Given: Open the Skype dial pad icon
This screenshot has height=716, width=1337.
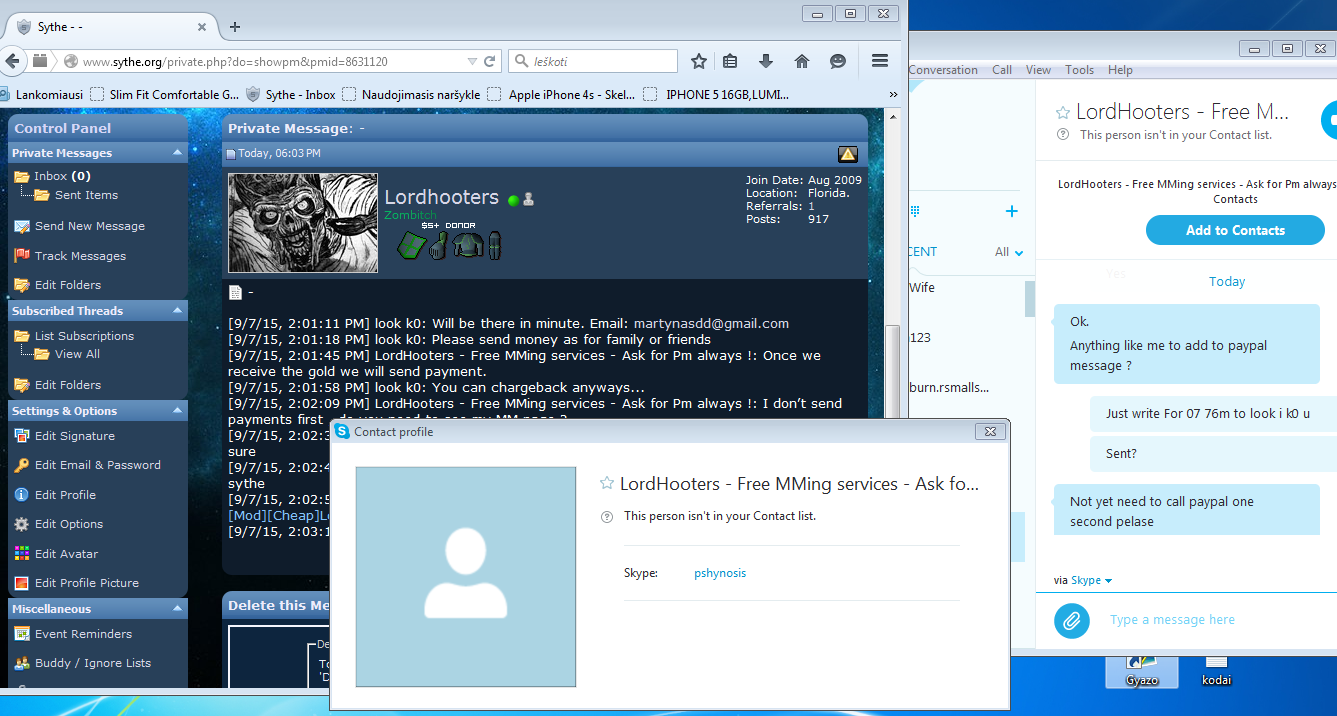Looking at the screenshot, I should tap(914, 211).
